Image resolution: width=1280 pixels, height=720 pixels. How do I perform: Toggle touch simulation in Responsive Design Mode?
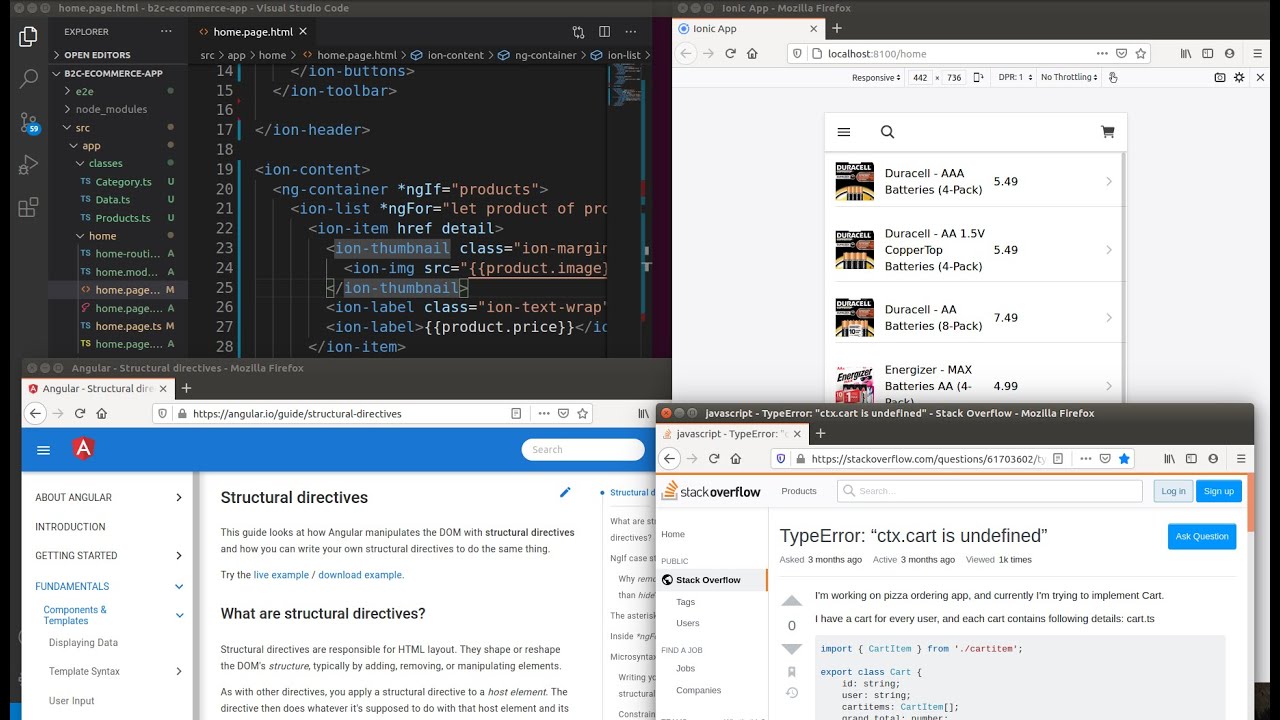click(x=1113, y=77)
